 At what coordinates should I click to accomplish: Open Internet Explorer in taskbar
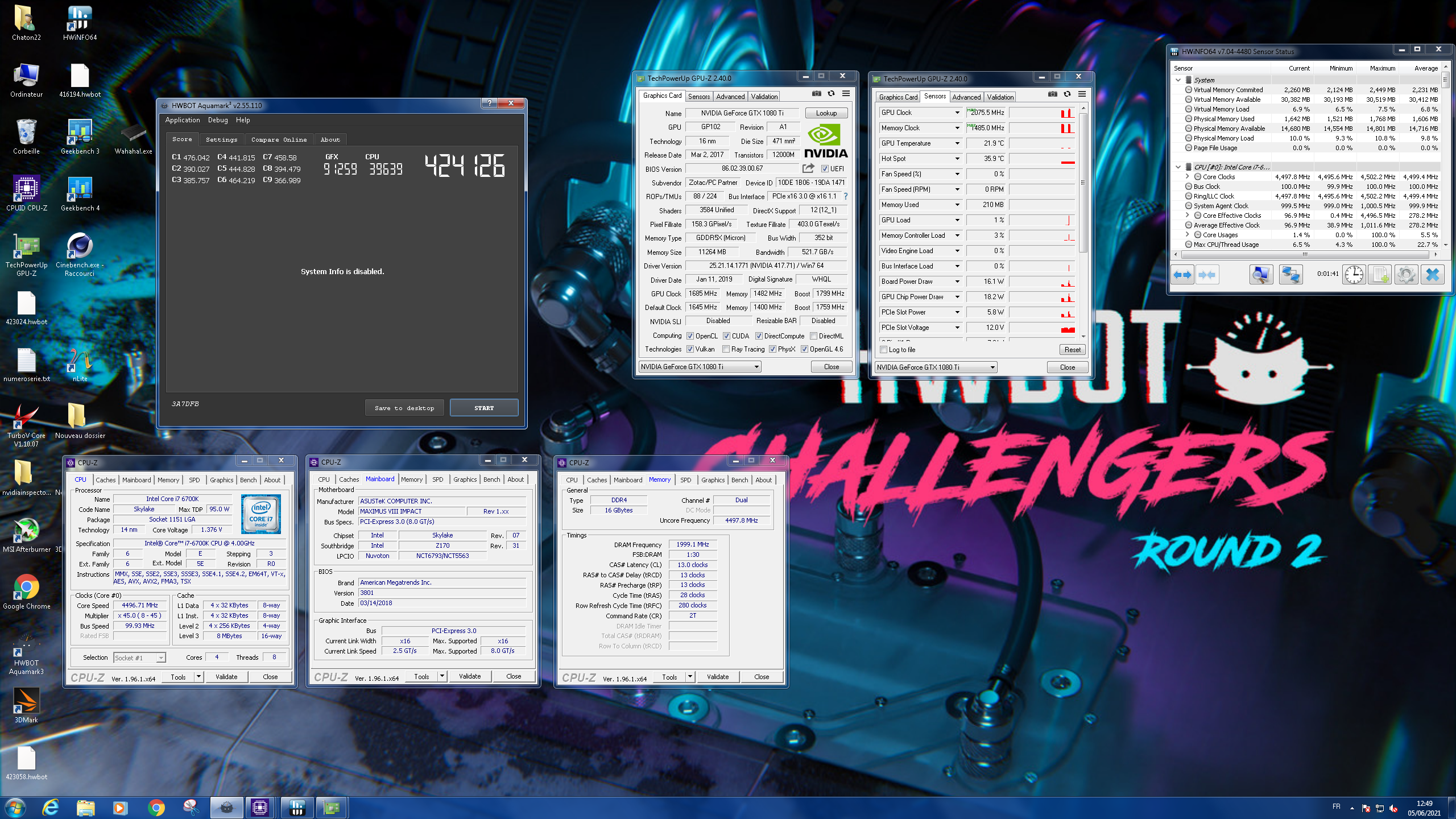click(51, 807)
